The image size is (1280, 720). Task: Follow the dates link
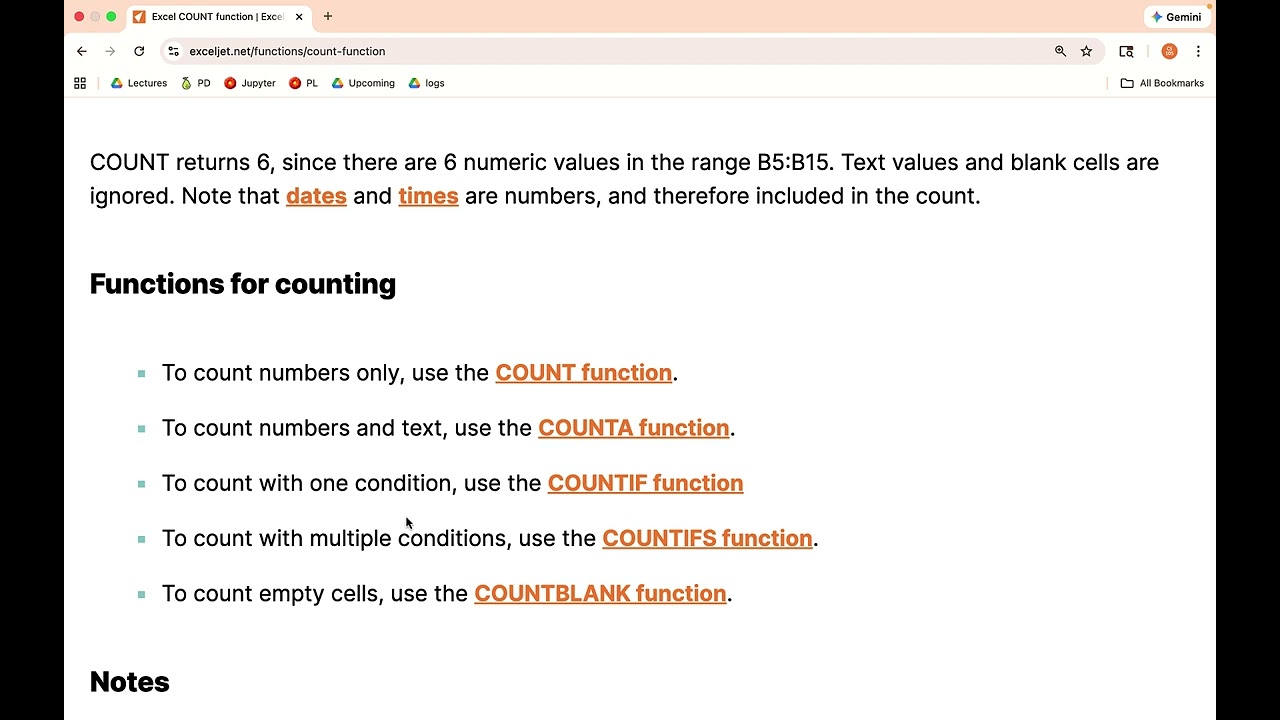coord(316,196)
